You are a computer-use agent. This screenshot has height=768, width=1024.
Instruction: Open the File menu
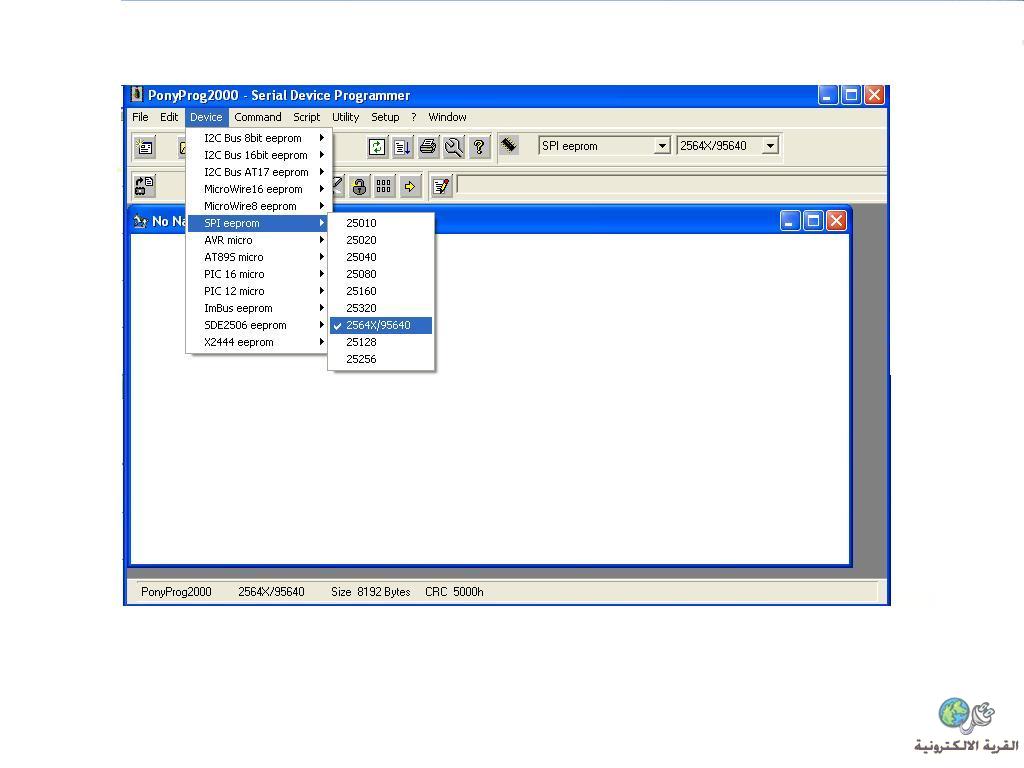pyautogui.click(x=140, y=117)
